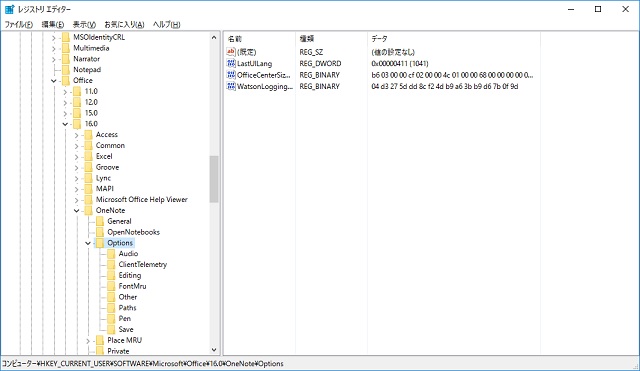The width and height of the screenshot is (640, 371).
Task: Click the Common folder icon
Action: point(89,145)
